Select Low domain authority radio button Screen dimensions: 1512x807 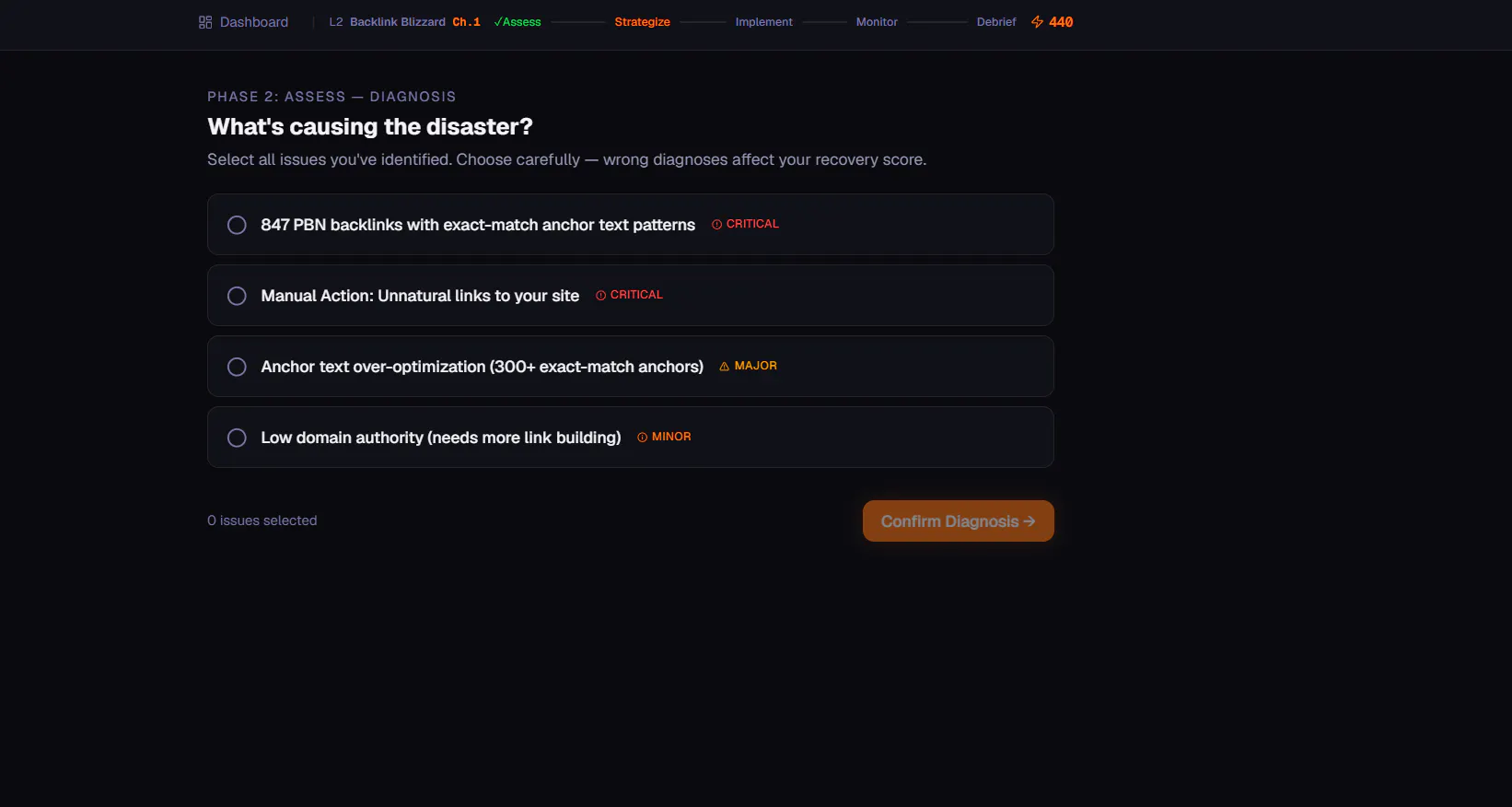(237, 438)
